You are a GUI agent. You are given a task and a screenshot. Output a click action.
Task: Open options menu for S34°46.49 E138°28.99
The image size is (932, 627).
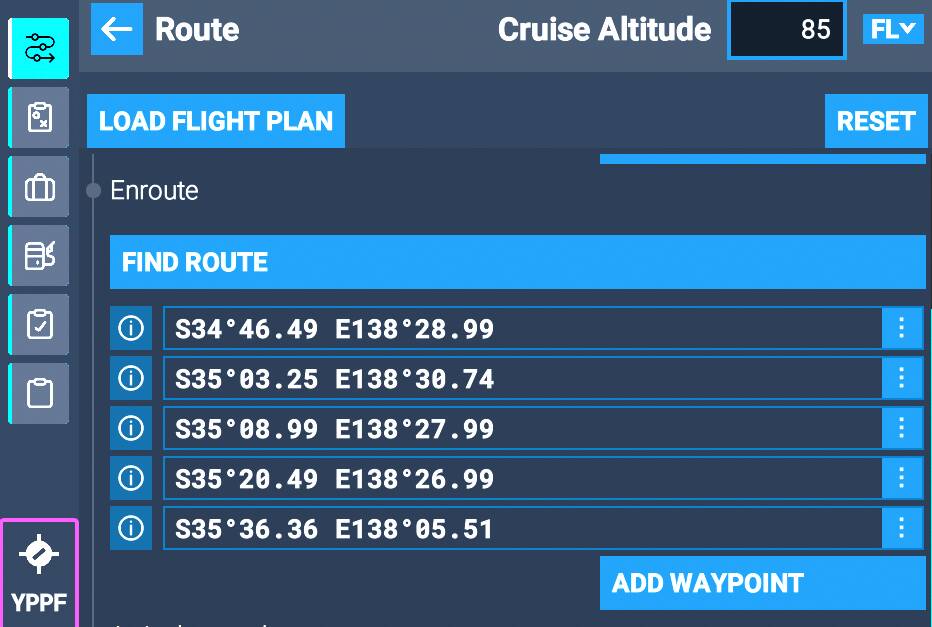coord(902,328)
